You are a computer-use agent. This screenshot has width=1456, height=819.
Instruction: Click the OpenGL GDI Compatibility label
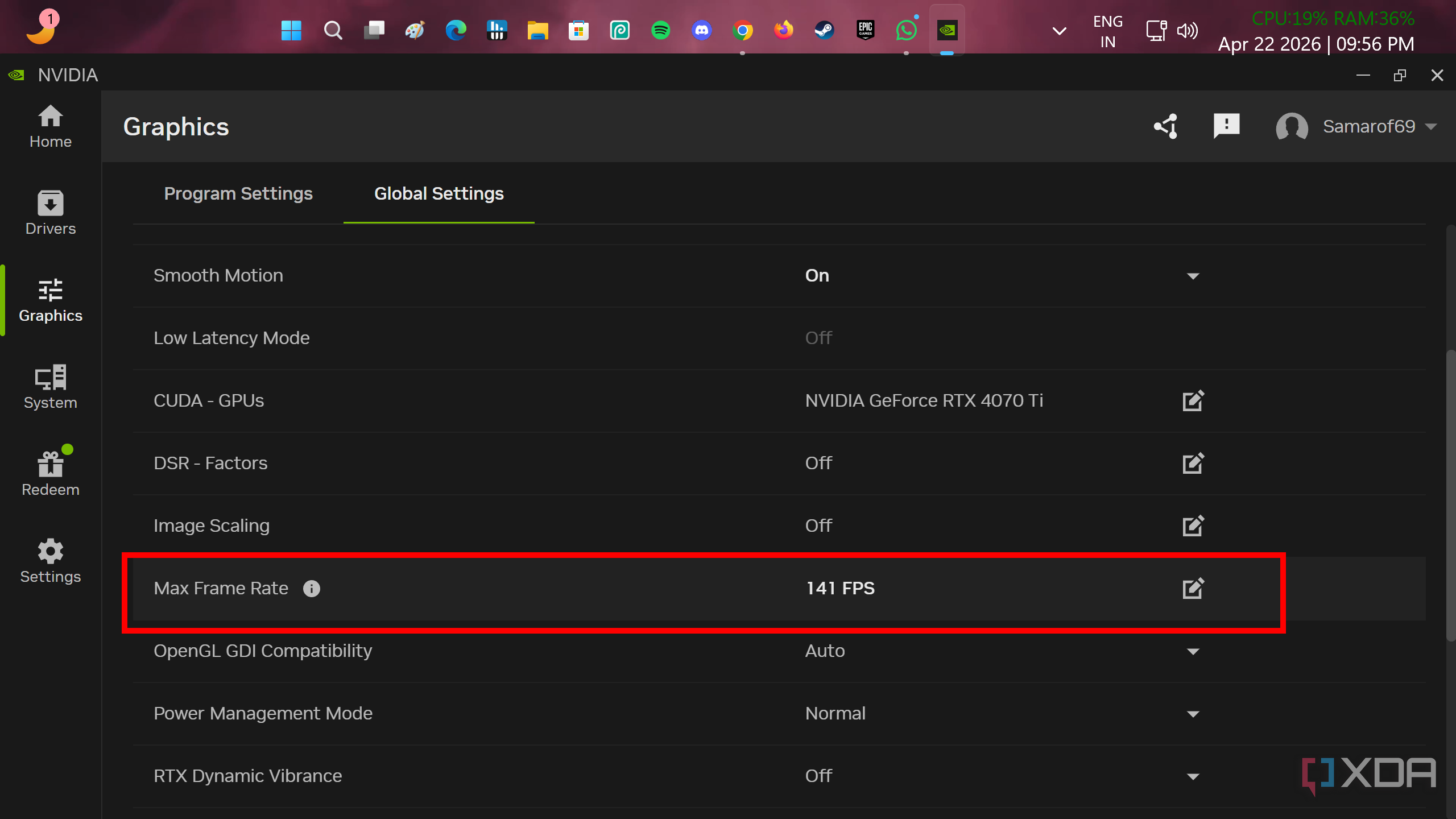[263, 651]
